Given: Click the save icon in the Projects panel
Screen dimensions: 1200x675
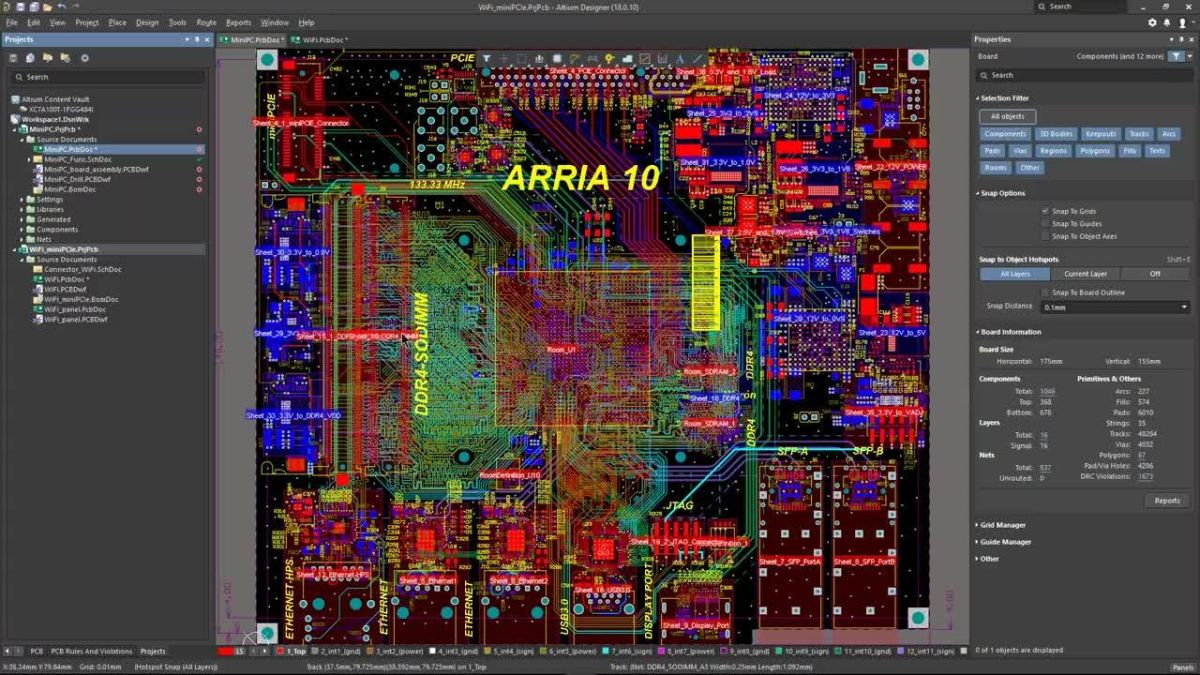Looking at the screenshot, I should (x=13, y=57).
